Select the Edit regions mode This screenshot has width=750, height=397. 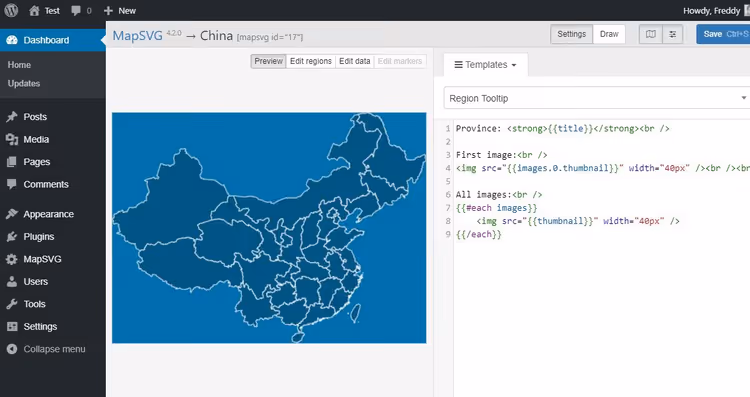coord(310,61)
